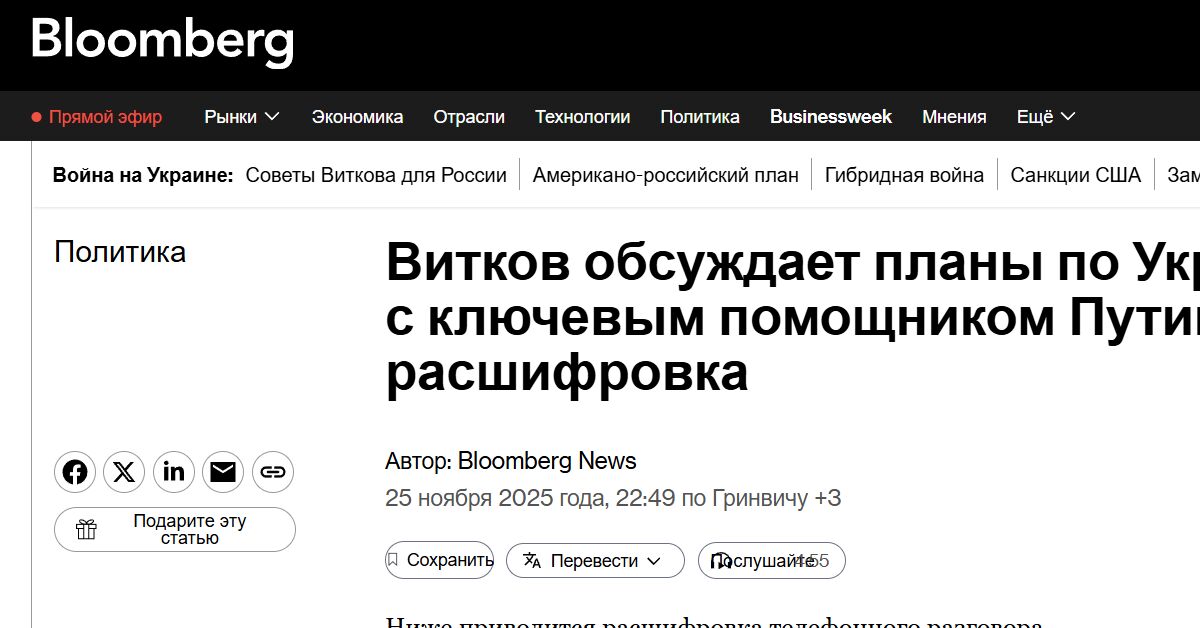This screenshot has height=628, width=1200.
Task: Share the article on LinkedIn
Action: pyautogui.click(x=174, y=472)
